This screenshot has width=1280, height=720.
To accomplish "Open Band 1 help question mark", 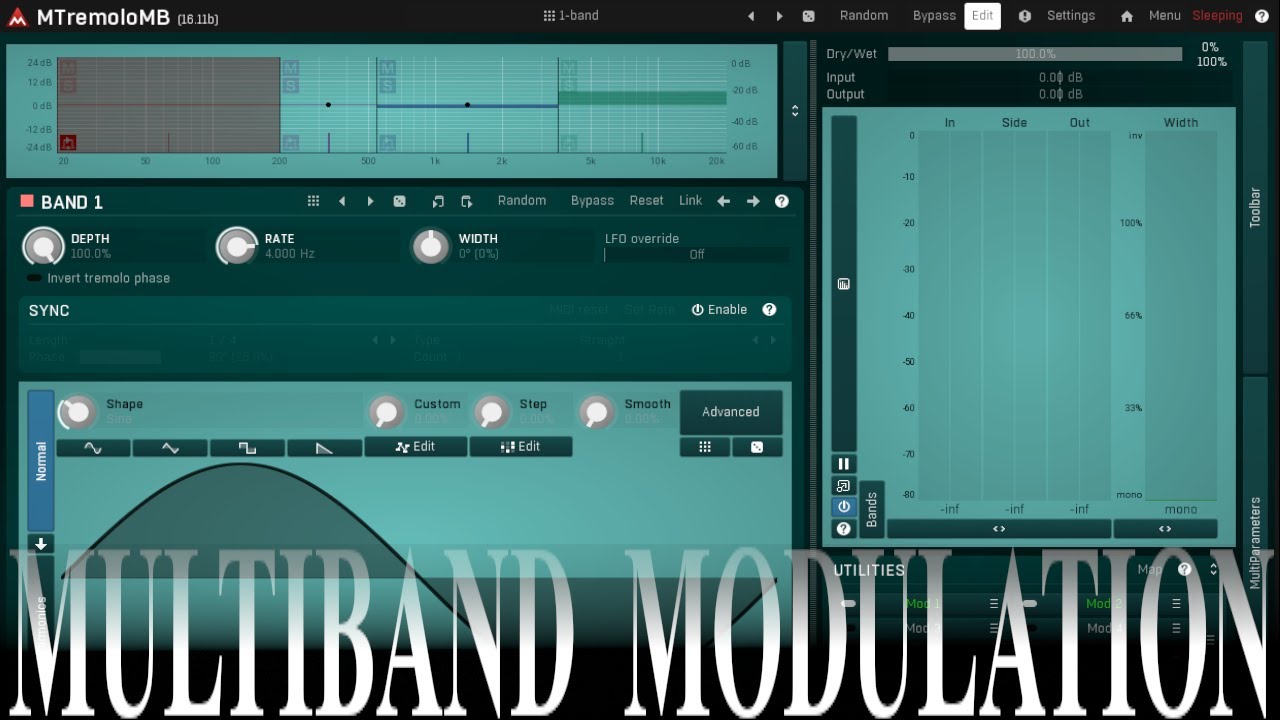I will pyautogui.click(x=782, y=201).
